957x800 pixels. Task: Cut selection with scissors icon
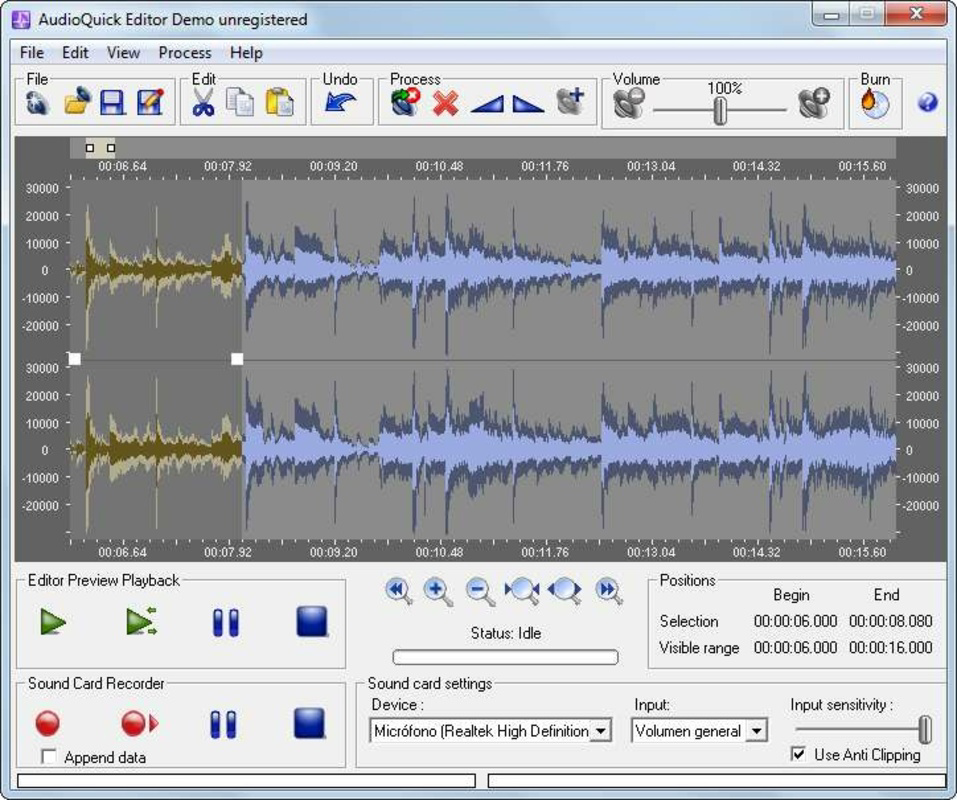pos(203,102)
